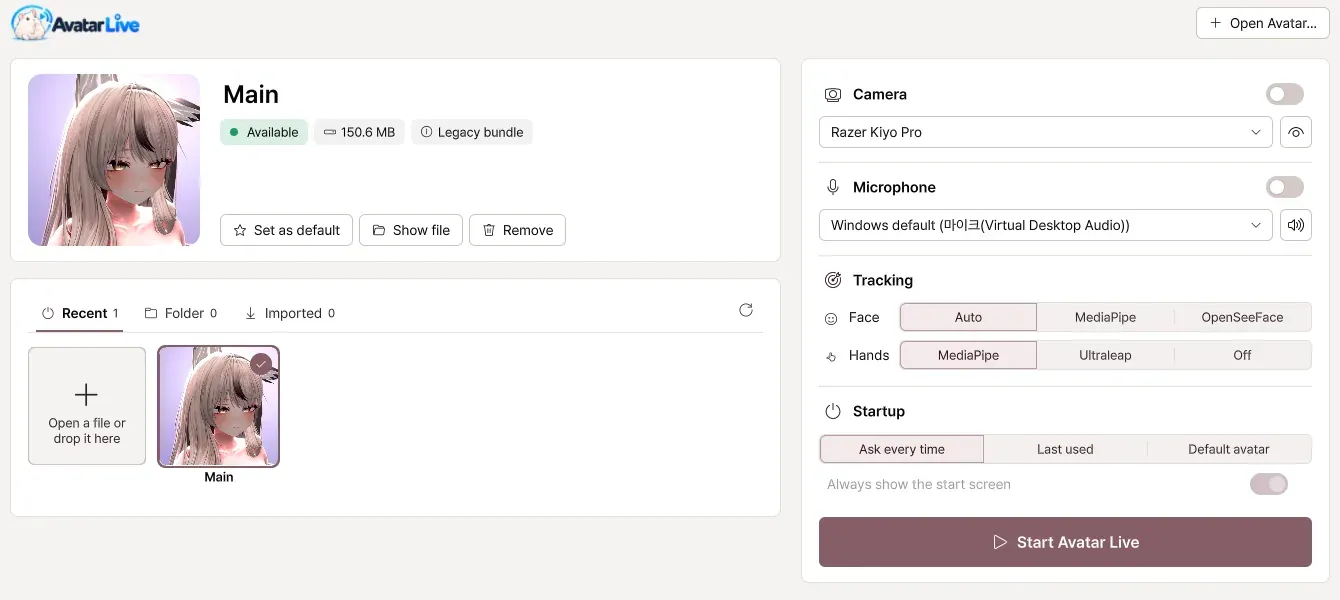
Task: Select OpenSeeFace for face tracking
Action: [x=1242, y=317]
